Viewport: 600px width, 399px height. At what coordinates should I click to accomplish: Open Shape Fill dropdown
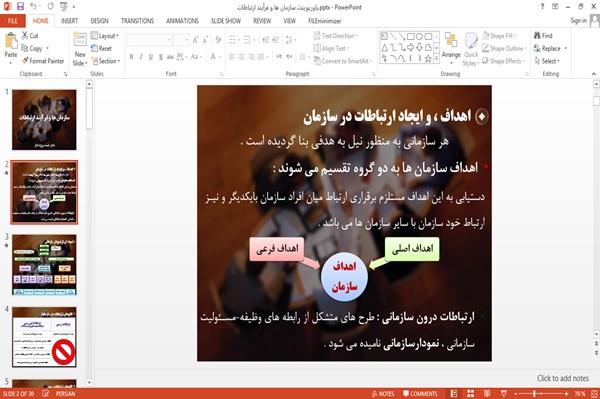coord(499,36)
